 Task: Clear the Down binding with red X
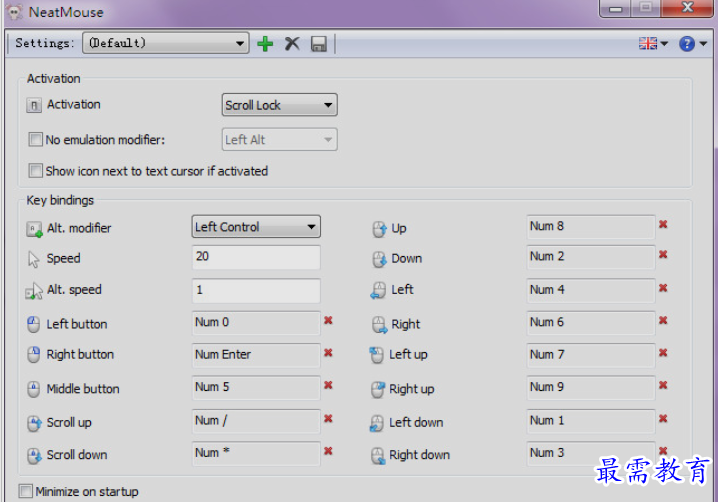663,254
